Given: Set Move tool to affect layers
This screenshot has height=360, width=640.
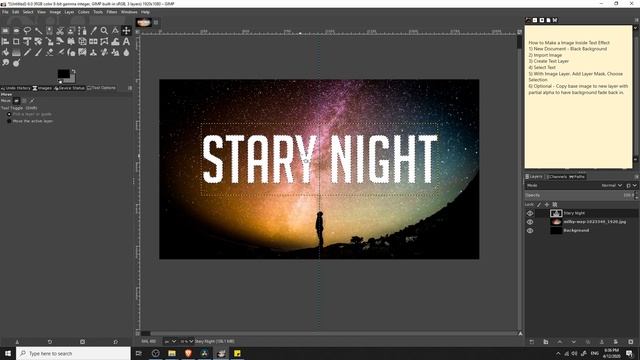Looking at the screenshot, I should point(16,101).
